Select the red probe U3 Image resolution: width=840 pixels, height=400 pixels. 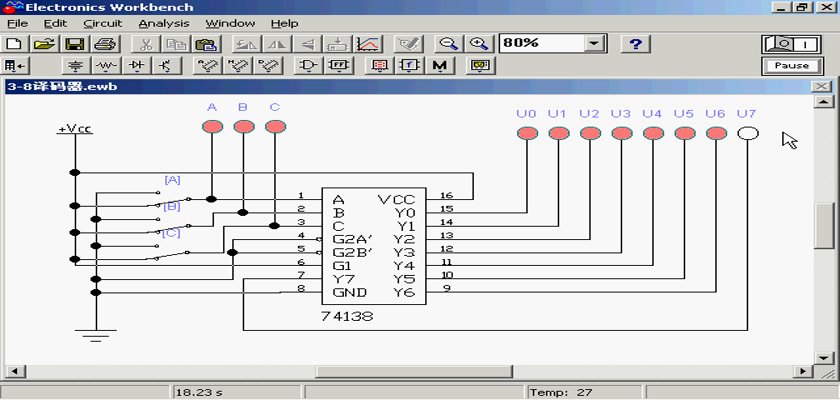pyautogui.click(x=622, y=133)
